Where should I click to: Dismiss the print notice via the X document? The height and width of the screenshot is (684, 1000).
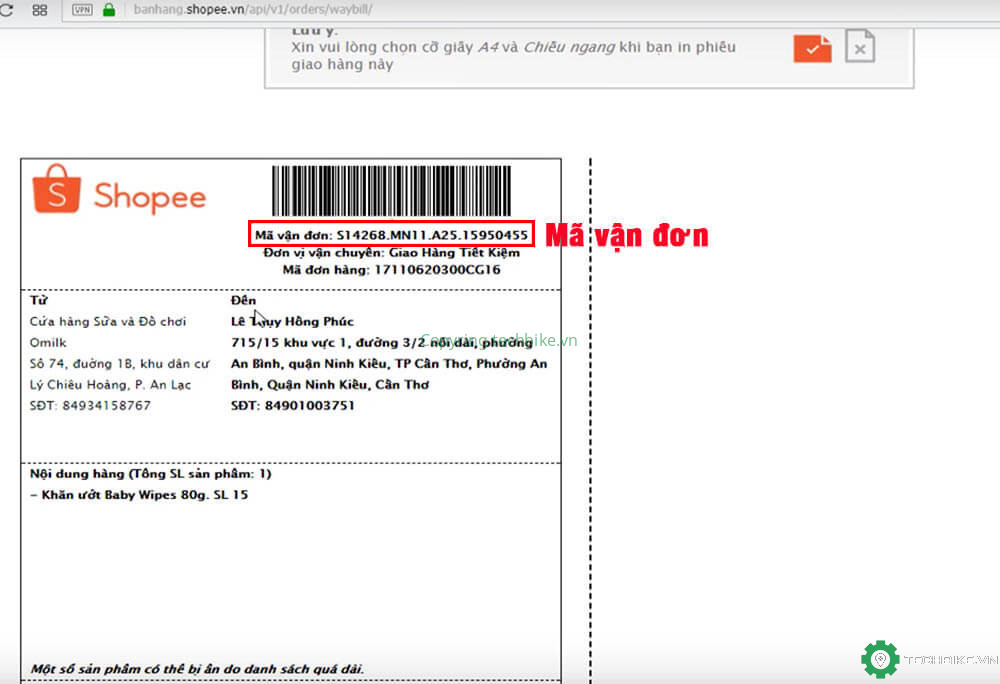pyautogui.click(x=860, y=47)
